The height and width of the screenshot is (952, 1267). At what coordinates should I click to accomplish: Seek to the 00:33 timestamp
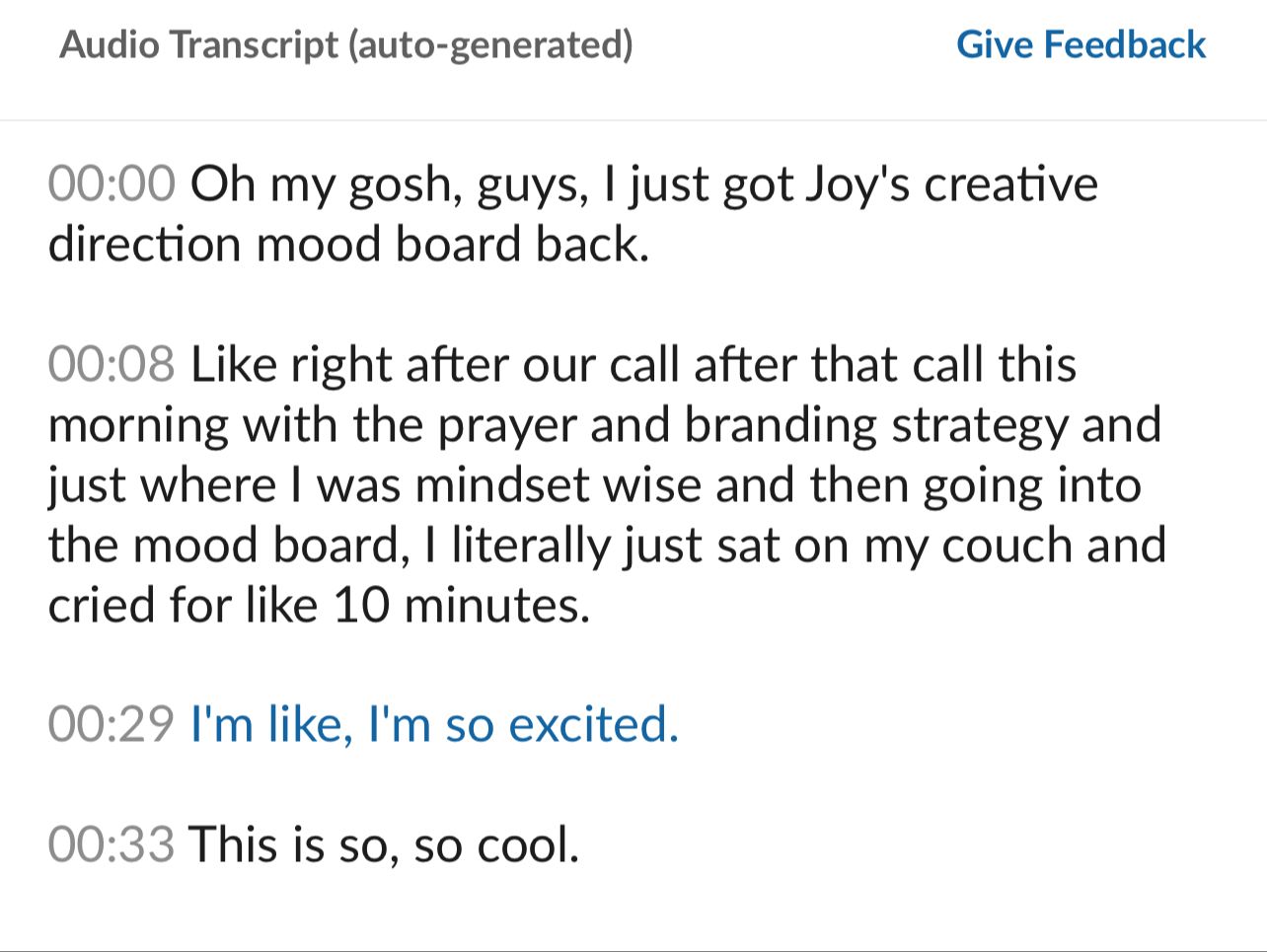coord(112,845)
